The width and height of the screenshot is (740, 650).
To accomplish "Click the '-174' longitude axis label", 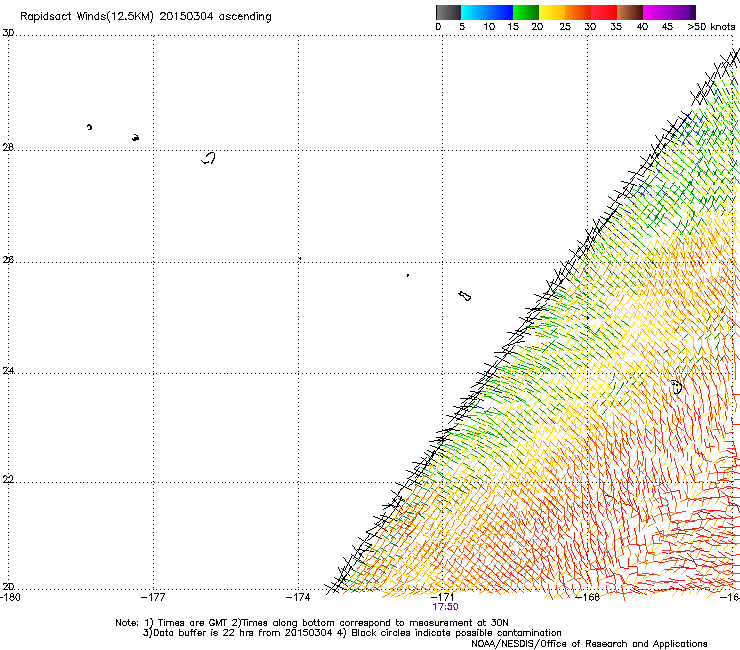I will (298, 598).
